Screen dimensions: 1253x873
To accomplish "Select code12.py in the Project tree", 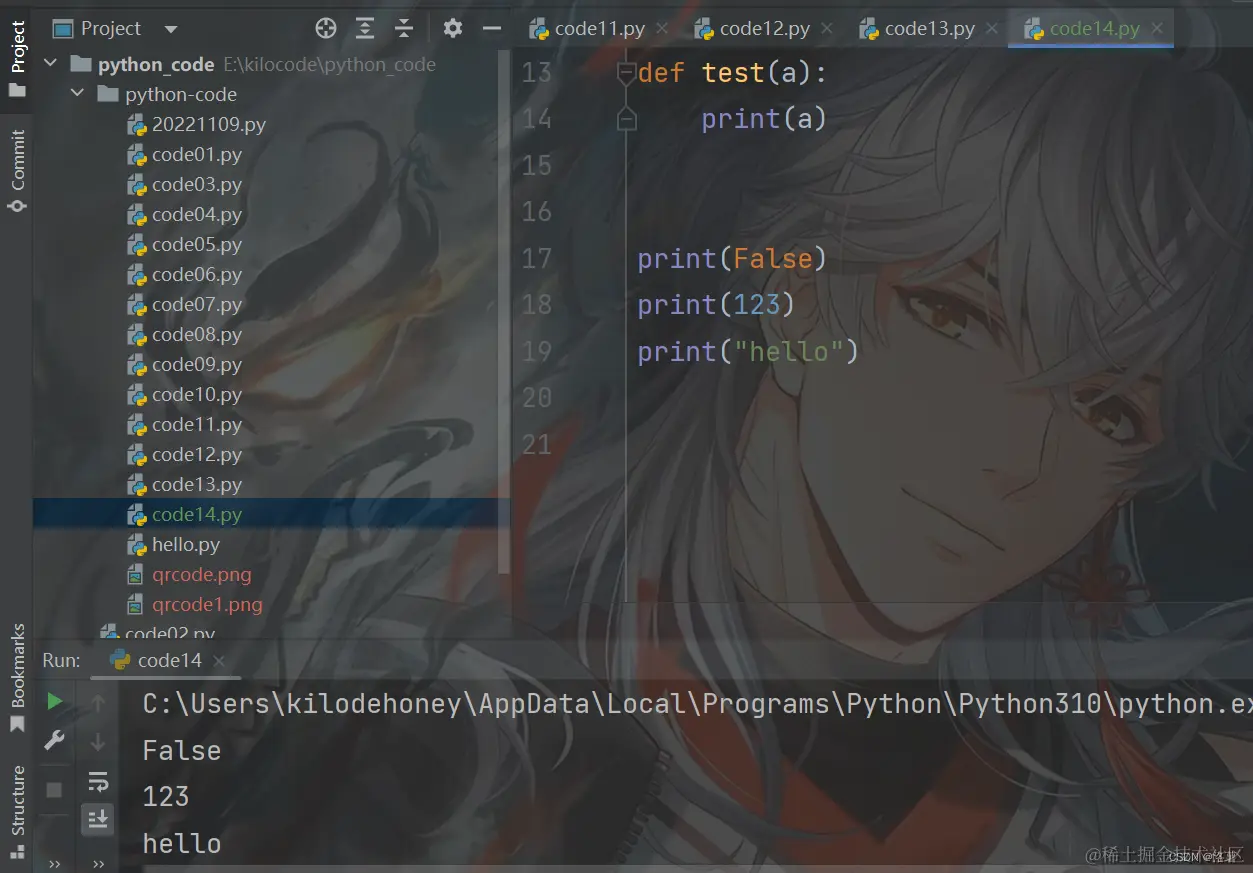I will click(x=197, y=454).
